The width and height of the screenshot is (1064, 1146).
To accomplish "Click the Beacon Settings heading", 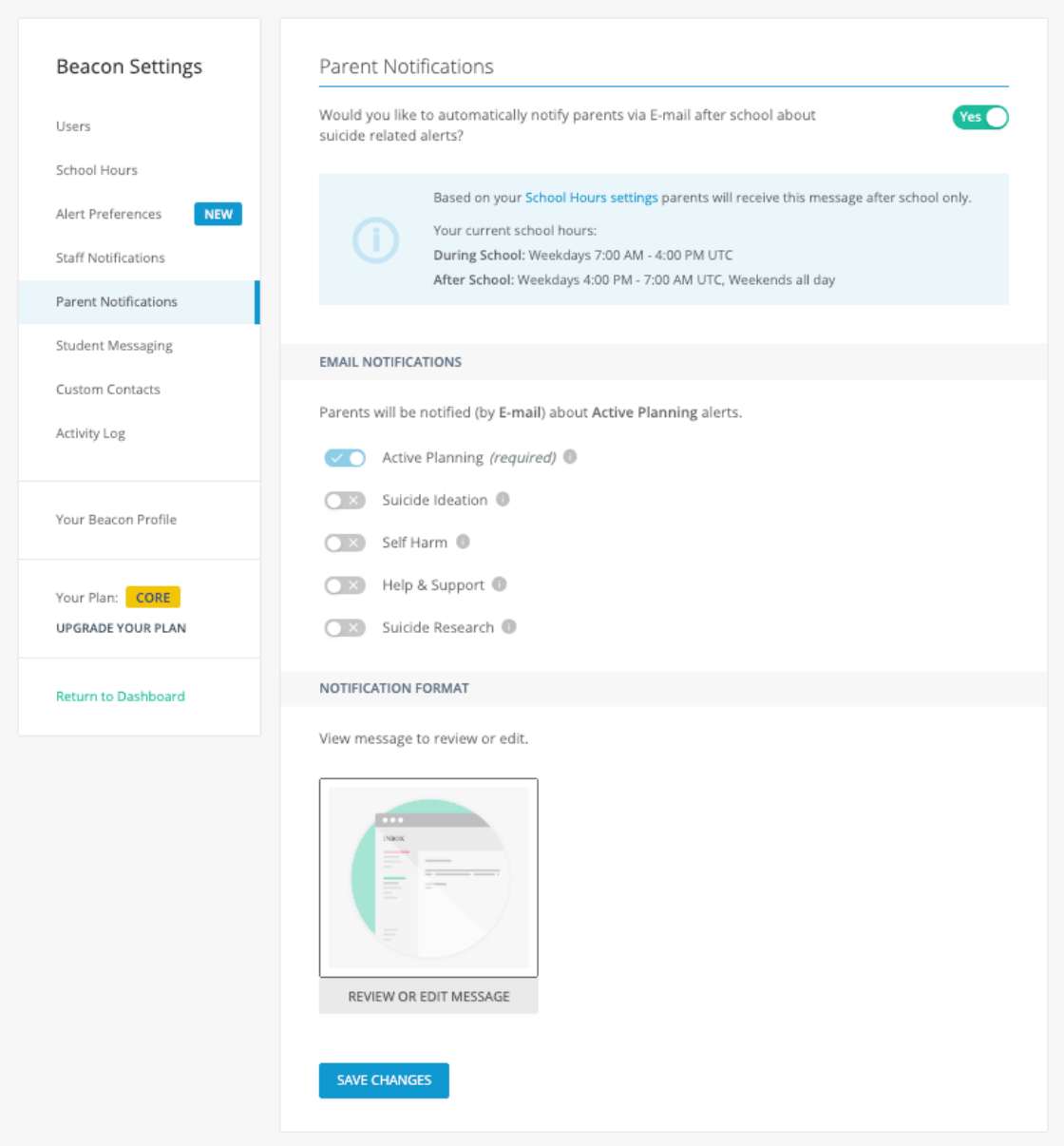I will (x=129, y=67).
